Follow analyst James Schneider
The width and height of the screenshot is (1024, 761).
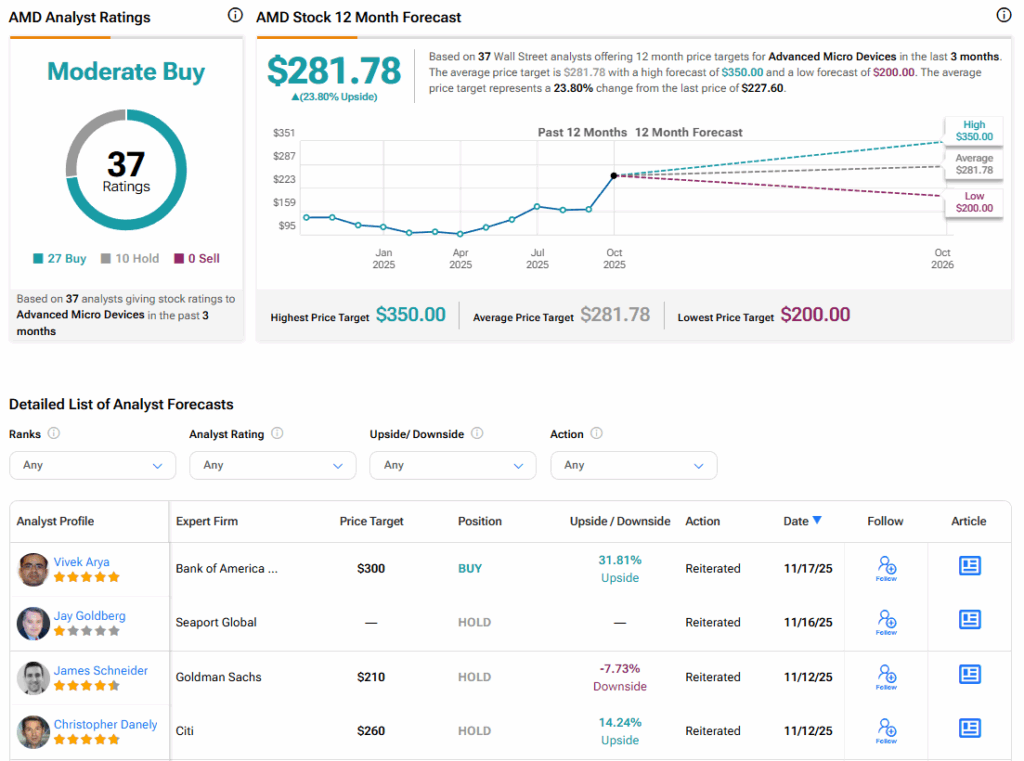pos(886,676)
